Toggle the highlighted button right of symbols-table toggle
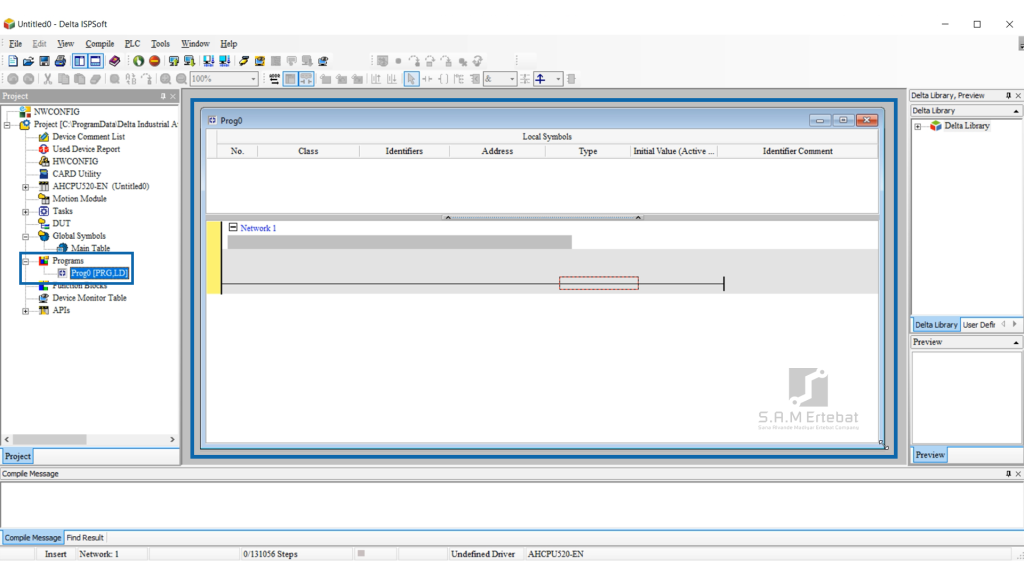Screen dimensions: 1024x576 pos(306,79)
